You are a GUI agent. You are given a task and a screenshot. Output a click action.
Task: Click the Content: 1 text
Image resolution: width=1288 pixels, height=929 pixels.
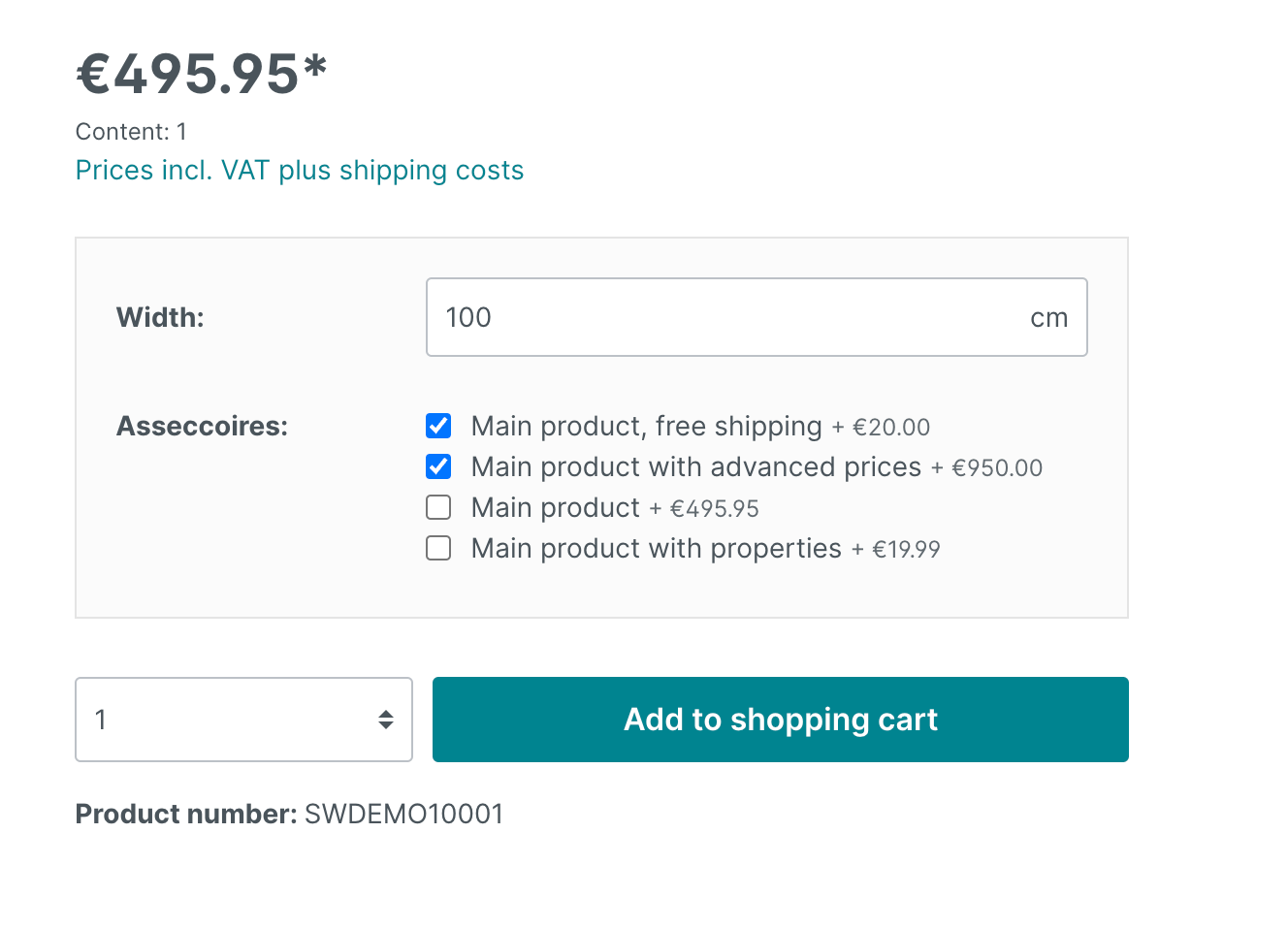[131, 132]
